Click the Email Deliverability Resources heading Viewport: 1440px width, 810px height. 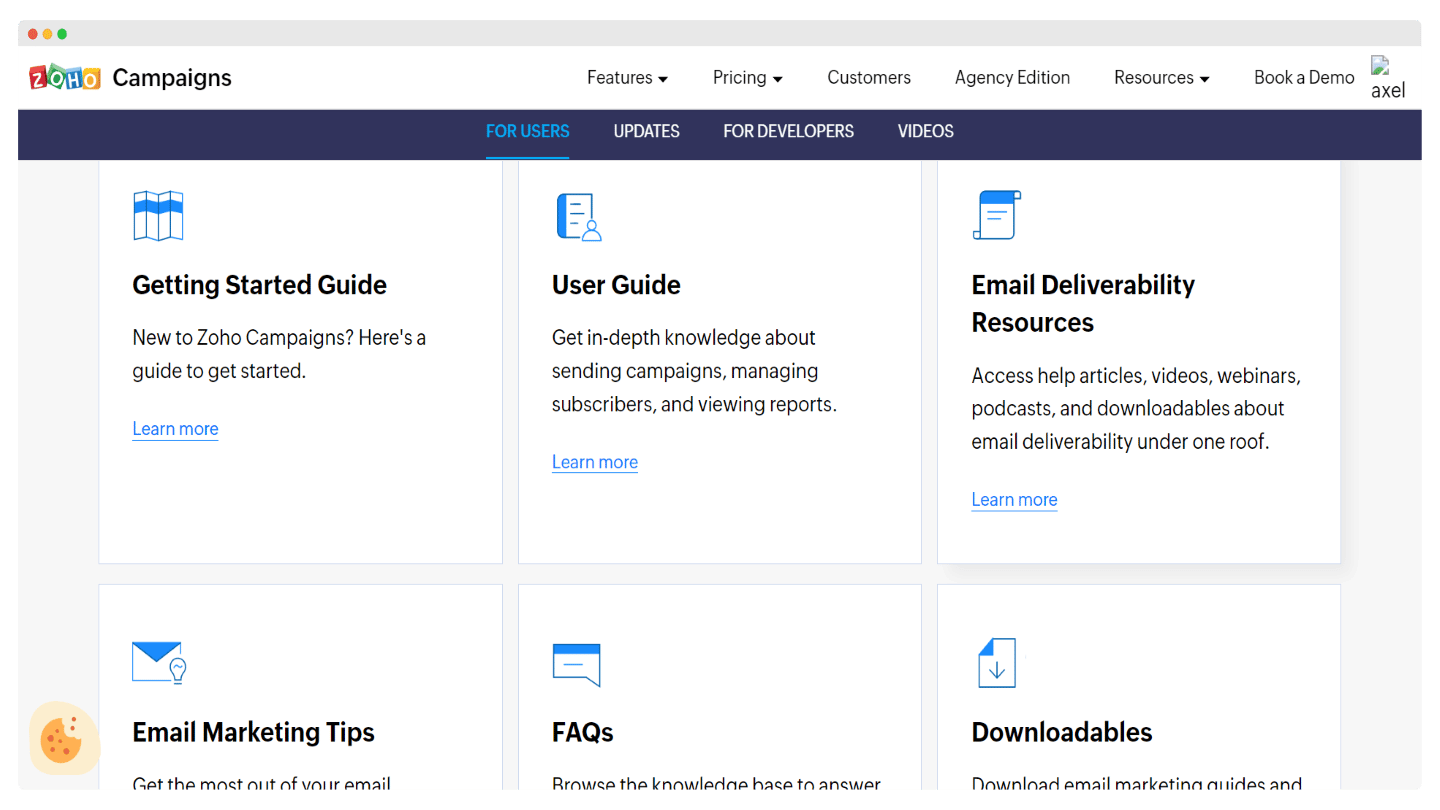(1083, 304)
